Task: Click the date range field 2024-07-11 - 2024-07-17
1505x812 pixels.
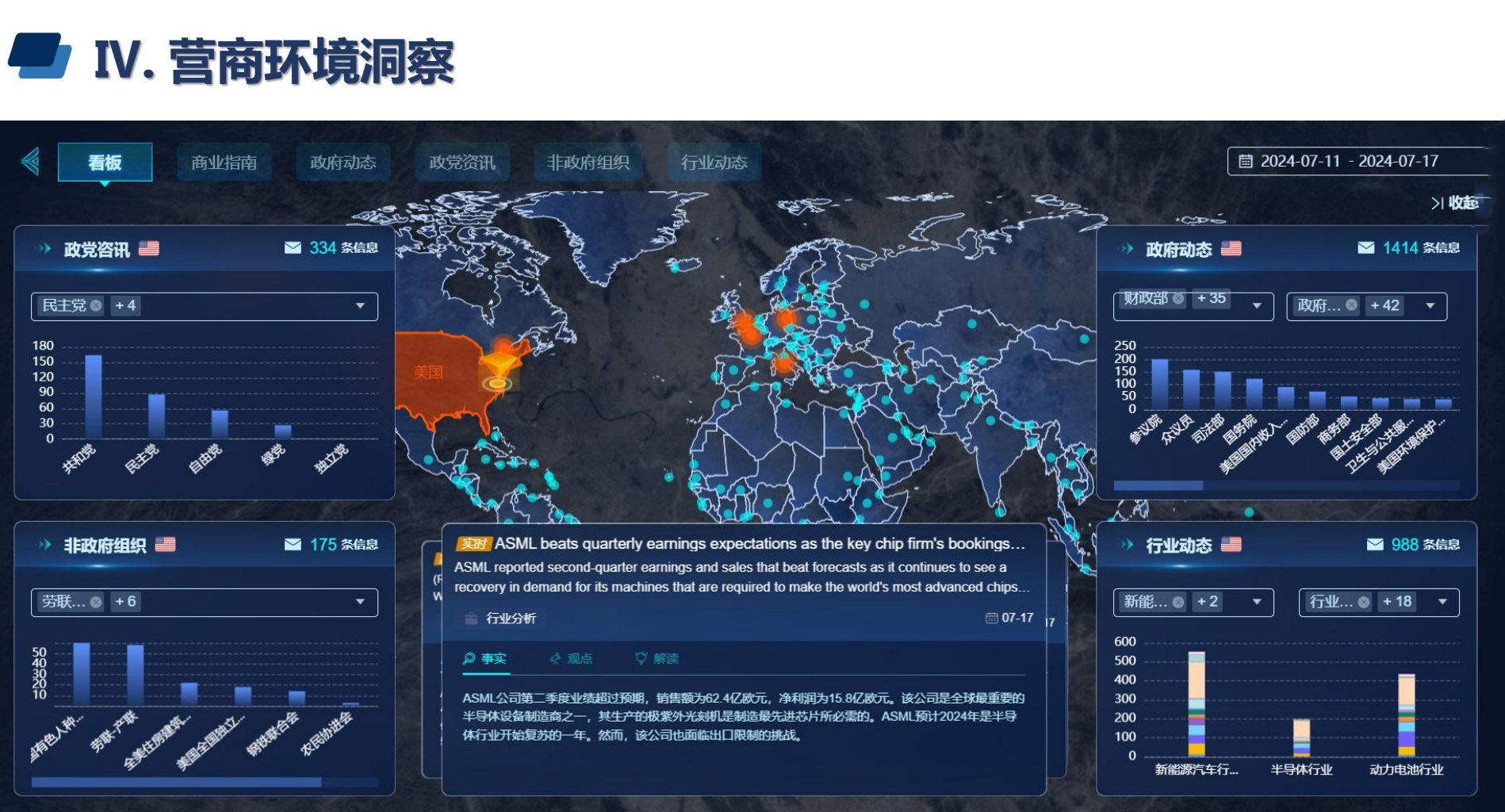Action: coord(1350,161)
